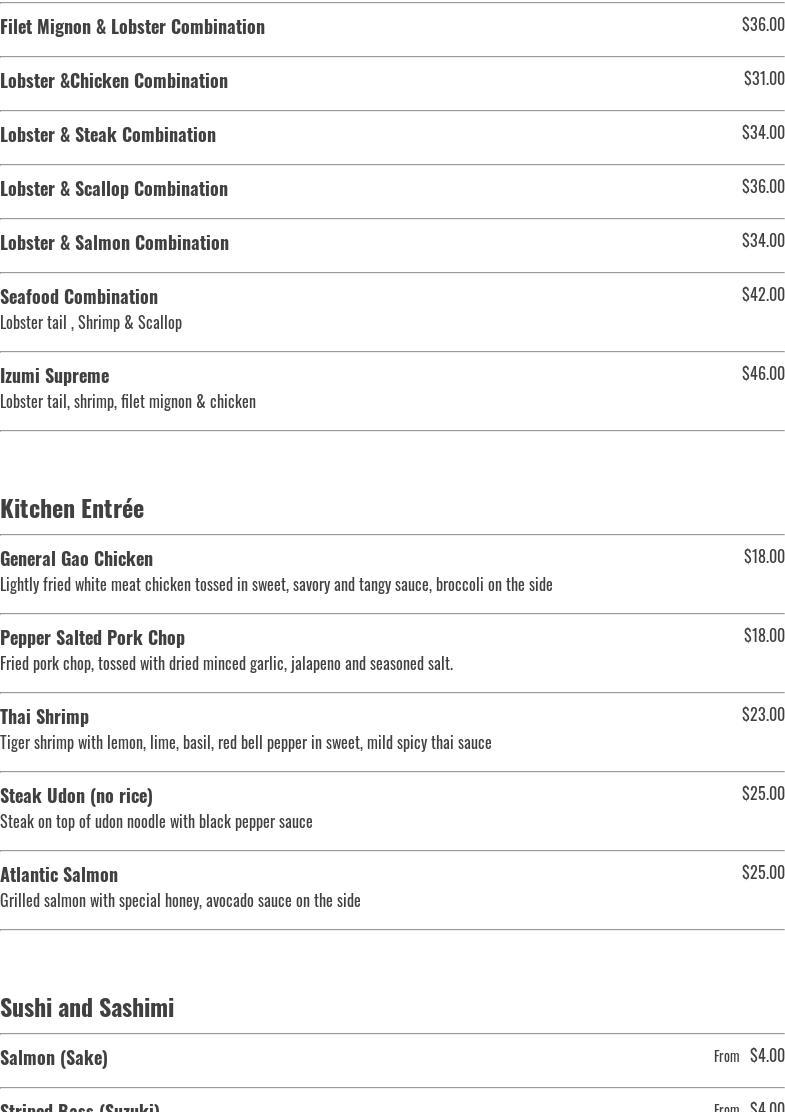Image resolution: width=785 pixels, height=1112 pixels.
Task: Open the Lobster &Chicken Combination entry
Action: click(392, 83)
